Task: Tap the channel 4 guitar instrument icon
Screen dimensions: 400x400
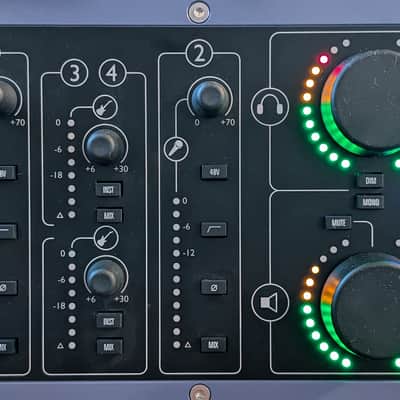Action: pyautogui.click(x=106, y=238)
